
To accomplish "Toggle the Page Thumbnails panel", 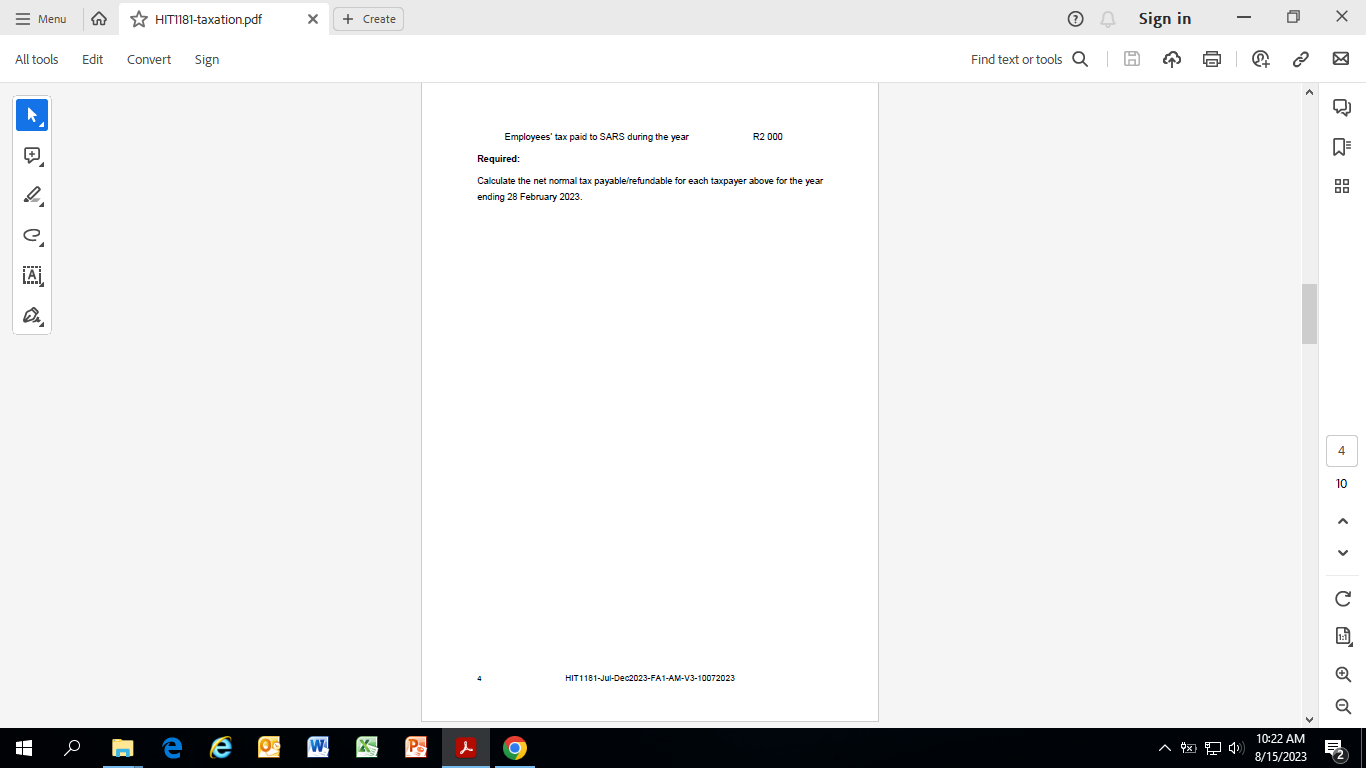I will point(1341,186).
